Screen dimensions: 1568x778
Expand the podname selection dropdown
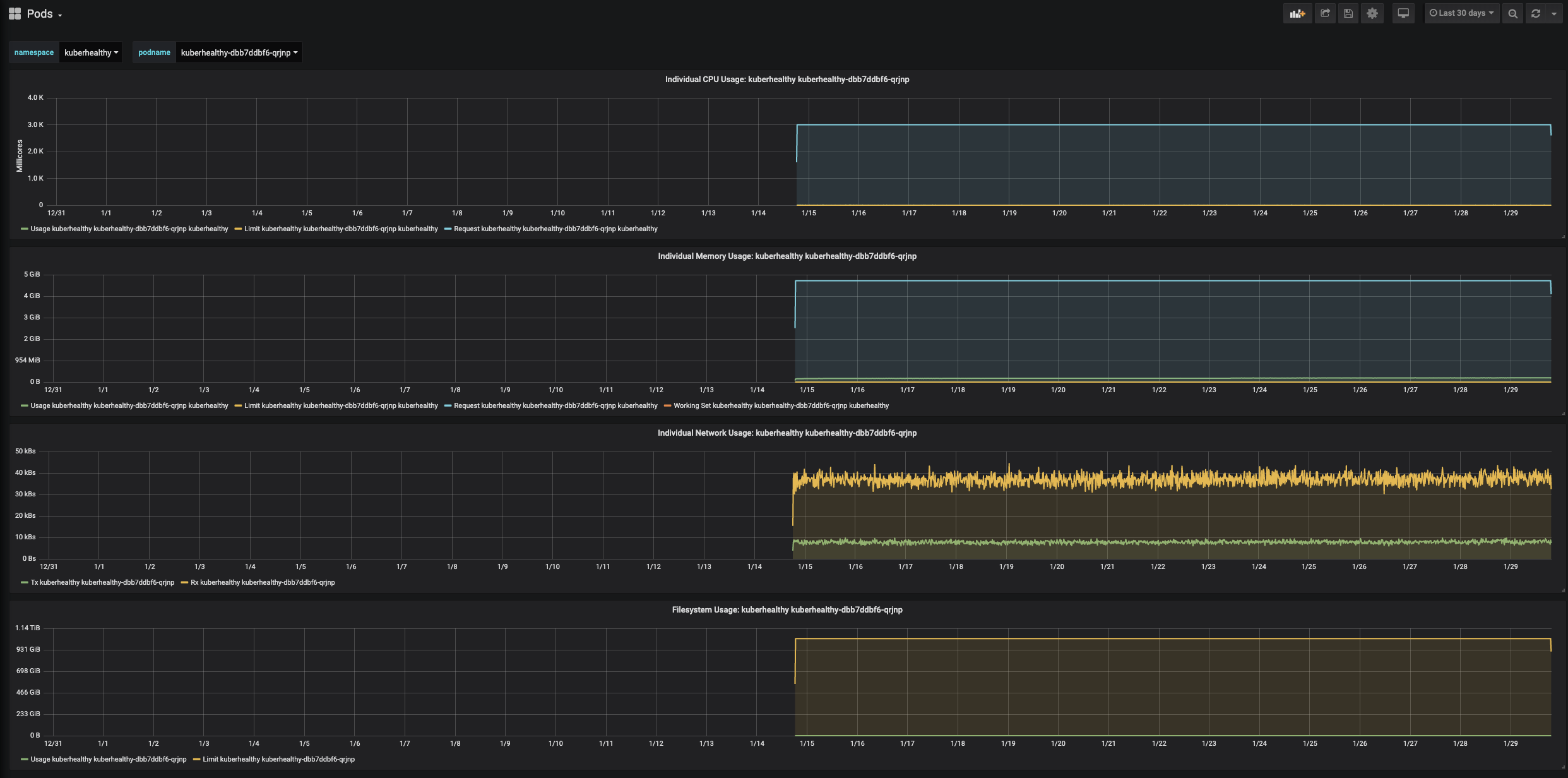click(x=239, y=52)
